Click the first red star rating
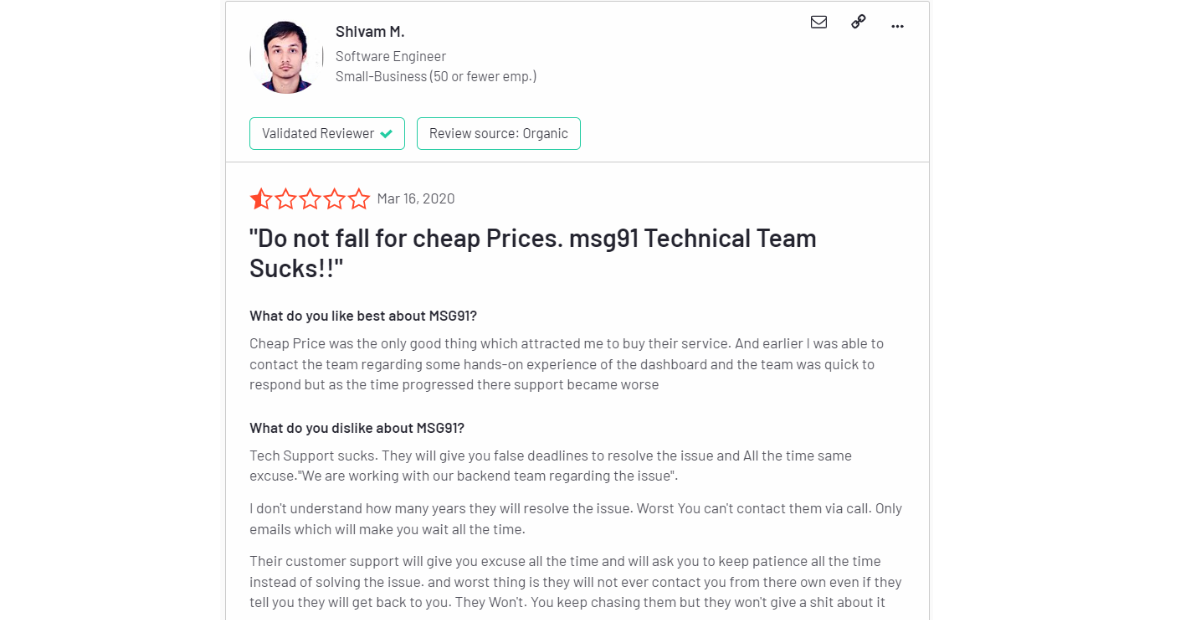 click(261, 199)
